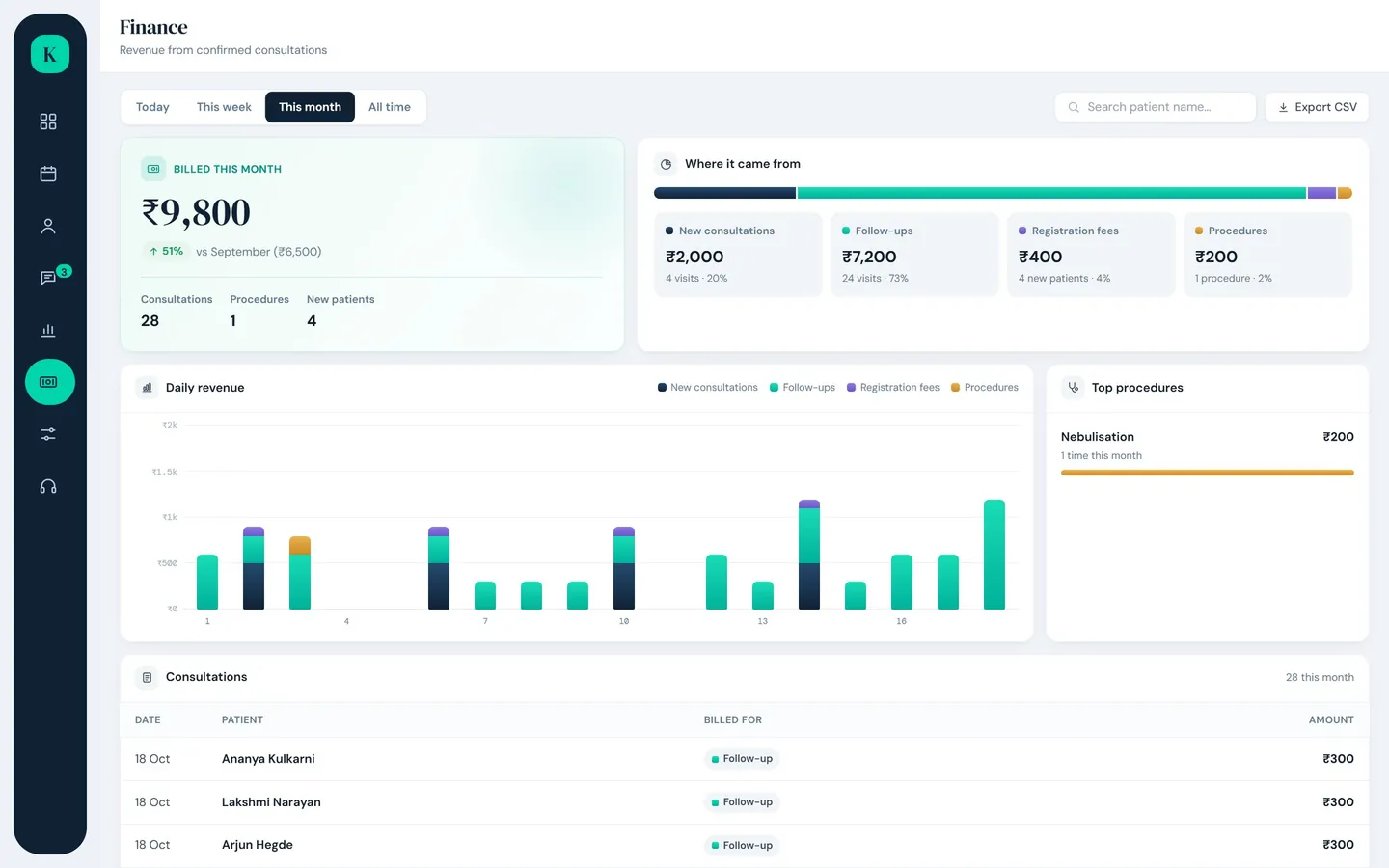The image size is (1389, 868).
Task: Click the PATIENT column header
Action: pos(242,720)
